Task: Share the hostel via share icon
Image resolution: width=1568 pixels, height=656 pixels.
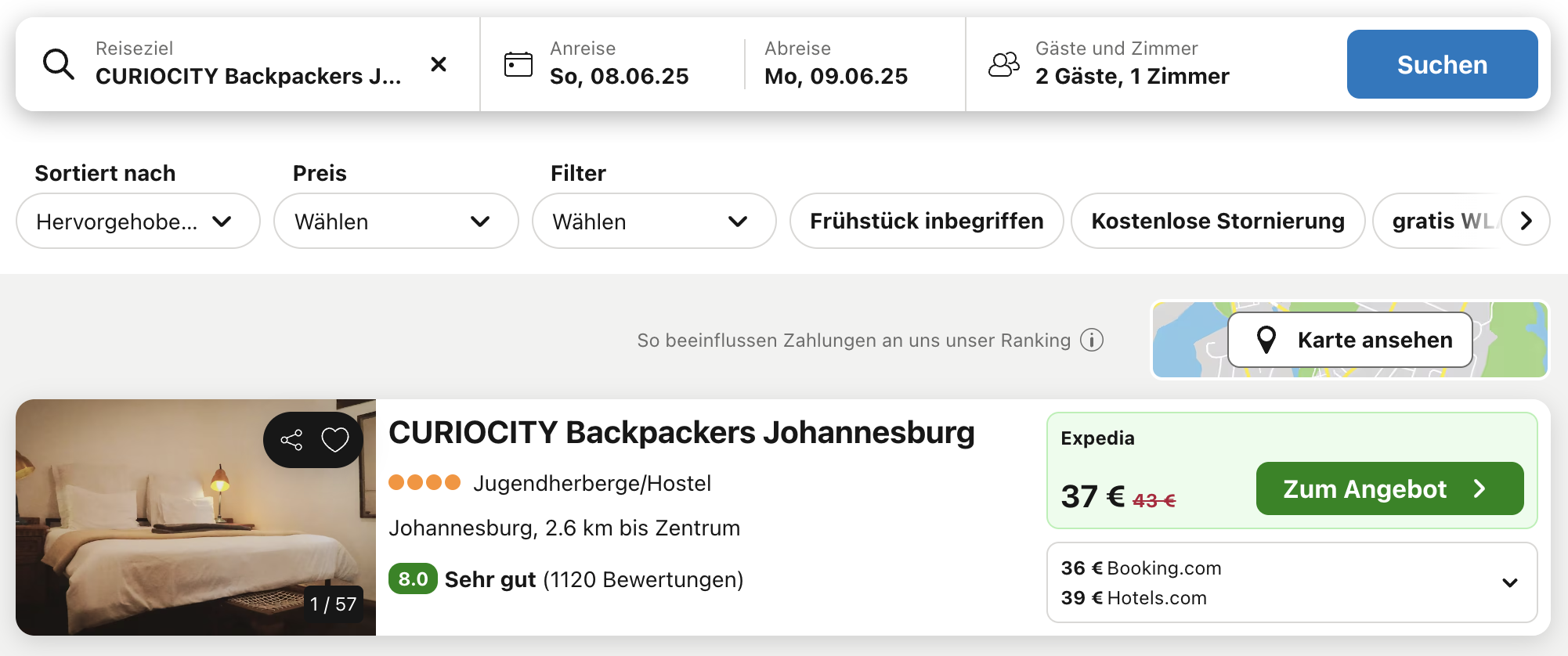Action: point(291,440)
